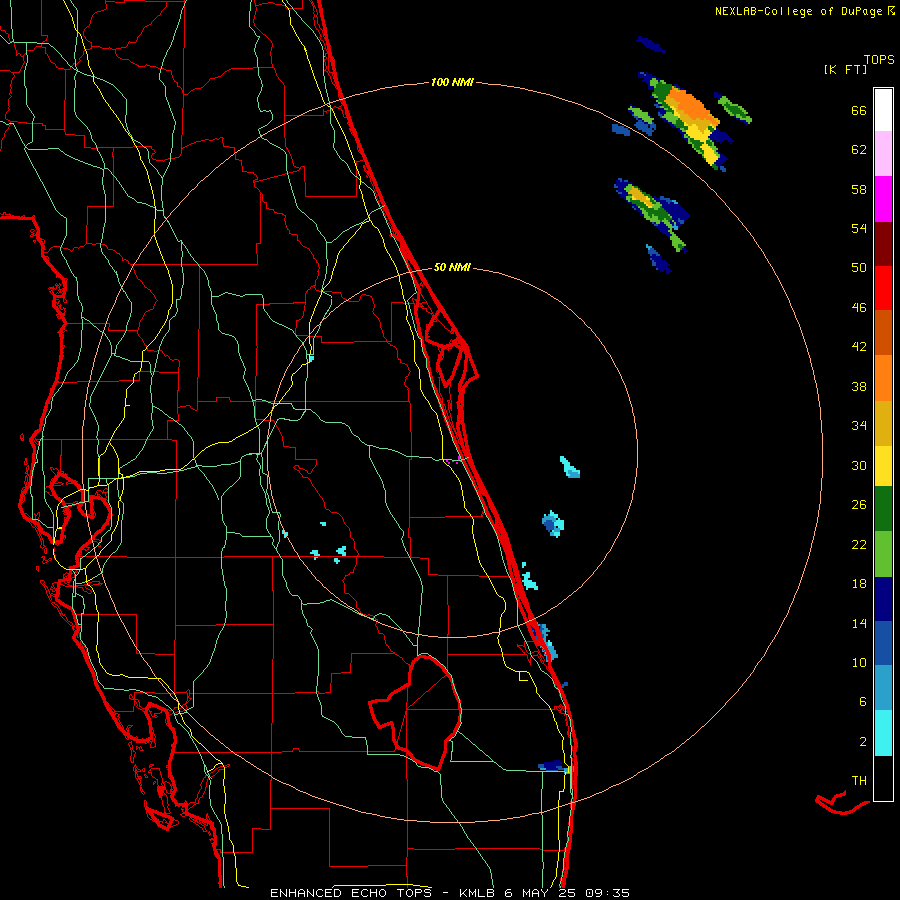Click the light green legend swatch between 22 and 18
The height and width of the screenshot is (900, 900).
click(883, 554)
